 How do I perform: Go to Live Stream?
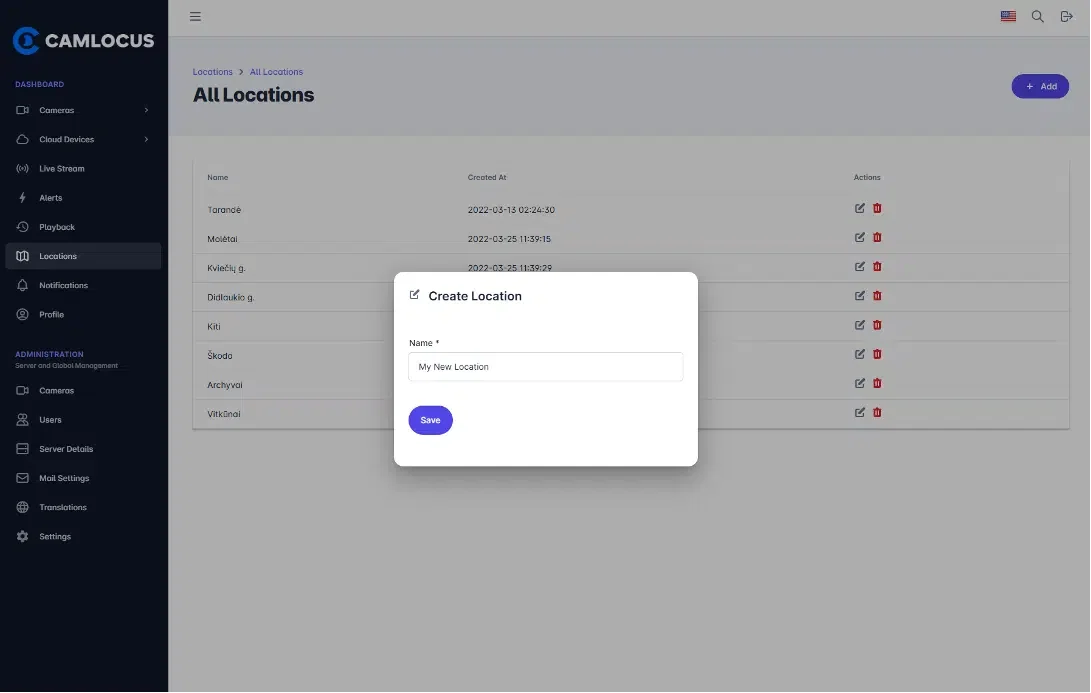[83, 168]
